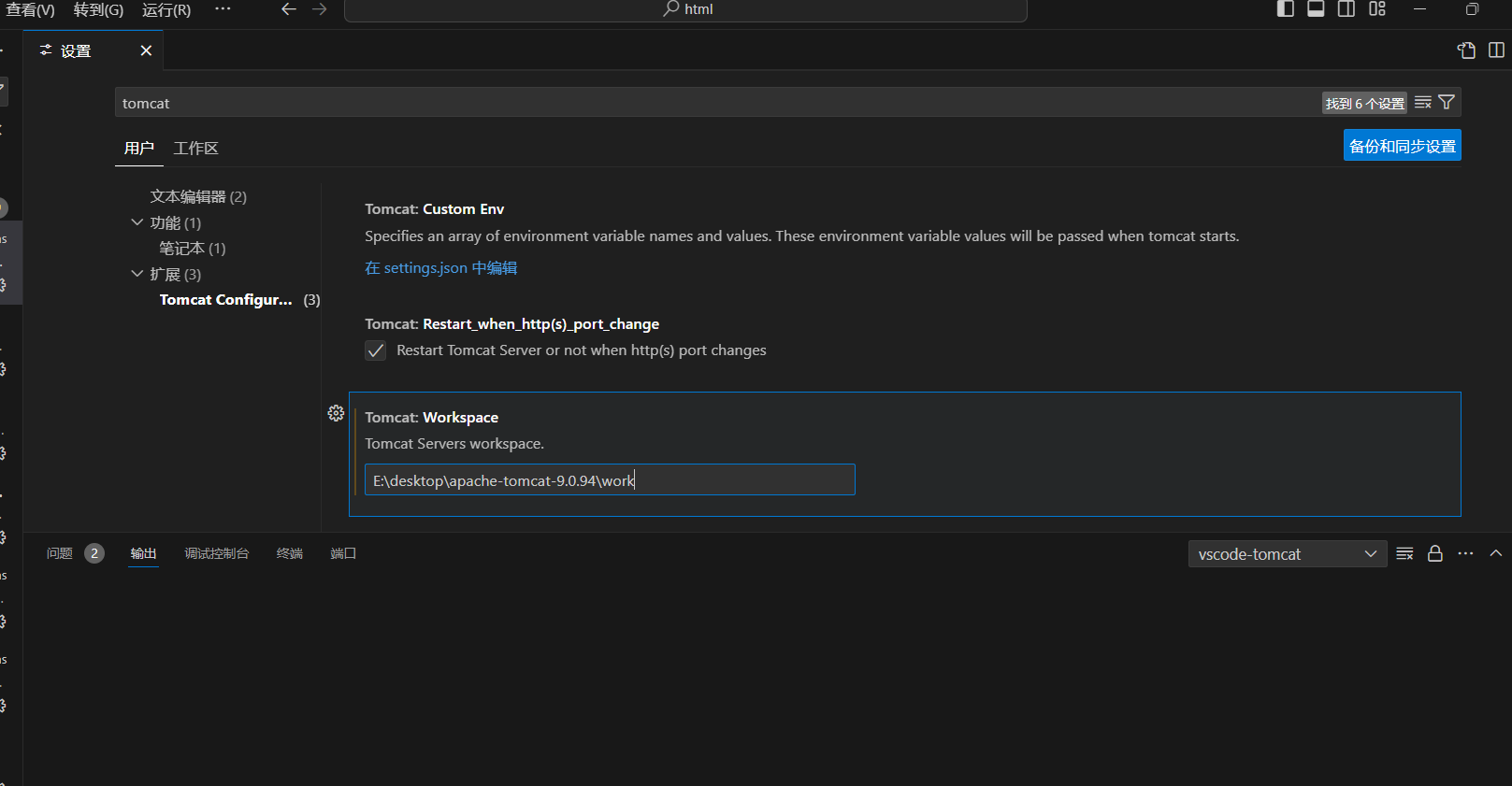The height and width of the screenshot is (786, 1512).
Task: Open the 端口 panel tab
Action: (x=343, y=553)
